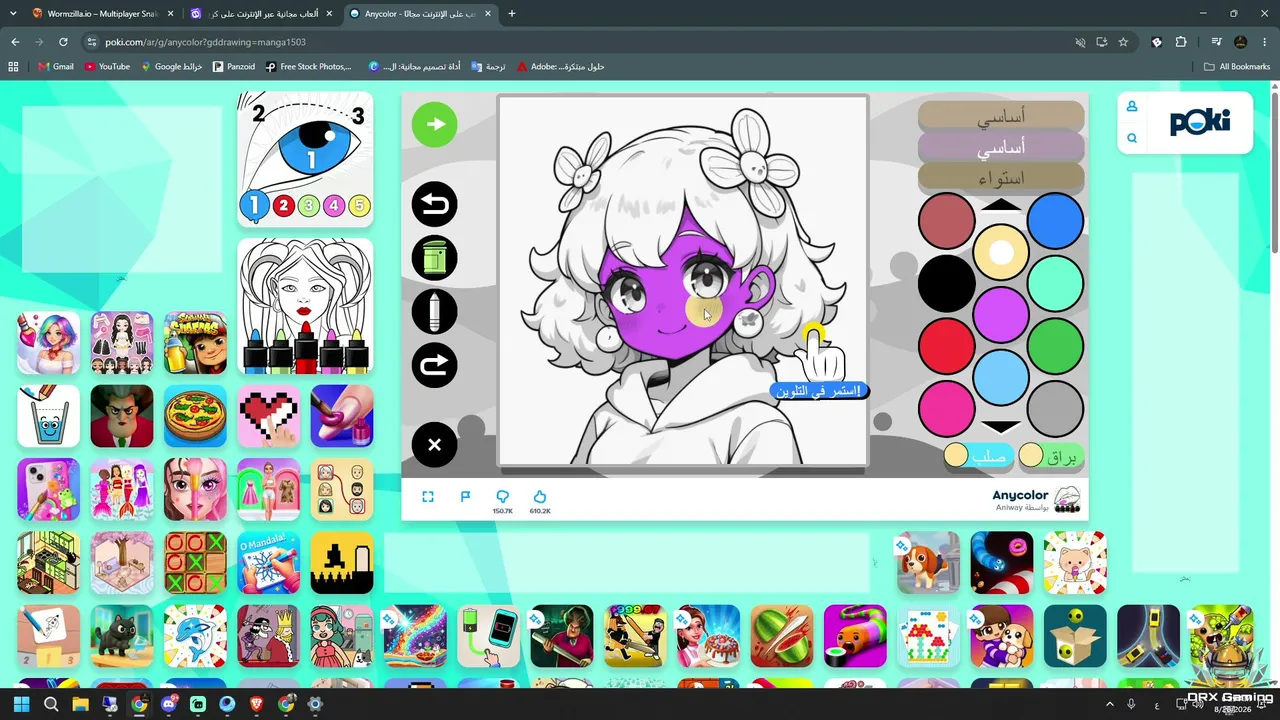The image size is (1280, 720).
Task: Choose the purple أساسي palette button
Action: click(1001, 148)
